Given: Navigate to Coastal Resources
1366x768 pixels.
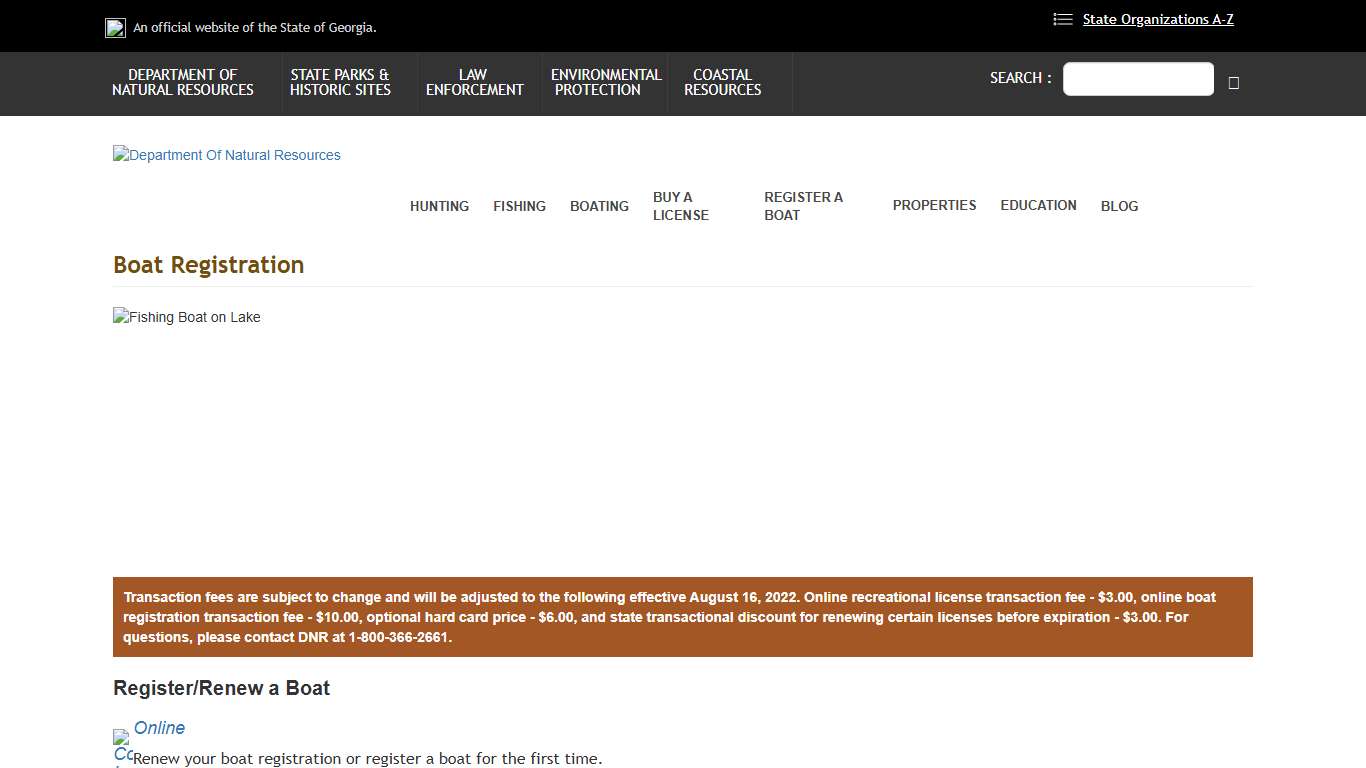Looking at the screenshot, I should (x=722, y=82).
